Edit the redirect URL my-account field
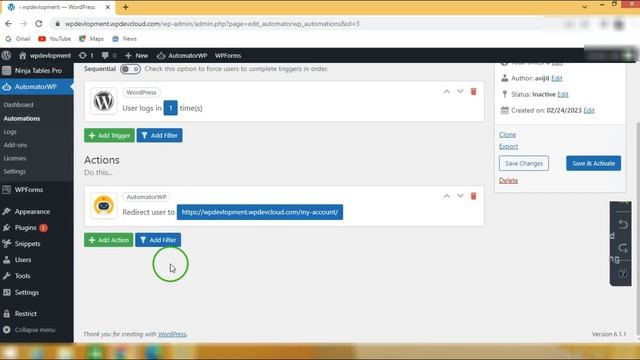 pyautogui.click(x=260, y=212)
